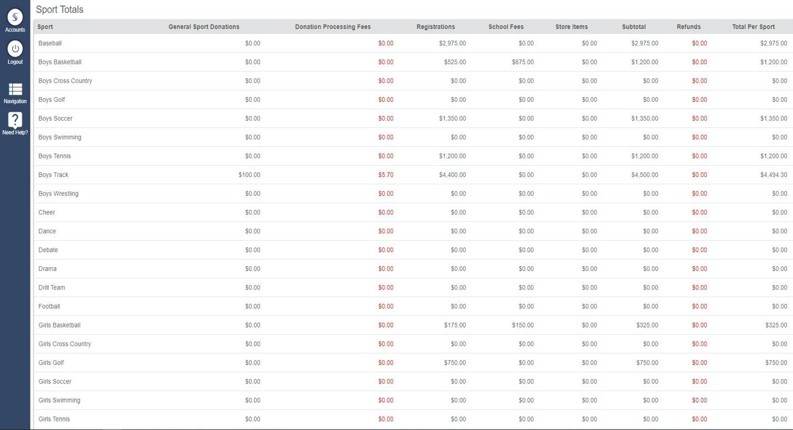This screenshot has height=430, width=793.
Task: Click Donation Processing Fees column header
Action: (333, 27)
